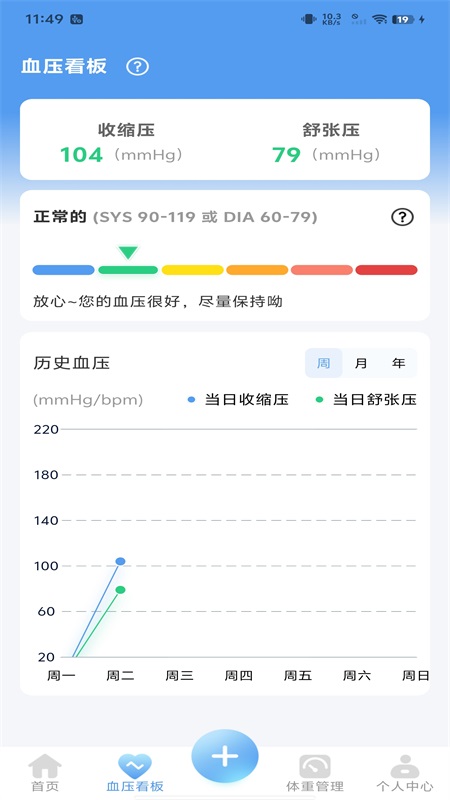Tap the red severe-range bar segment
The image size is (450, 800).
(386, 270)
